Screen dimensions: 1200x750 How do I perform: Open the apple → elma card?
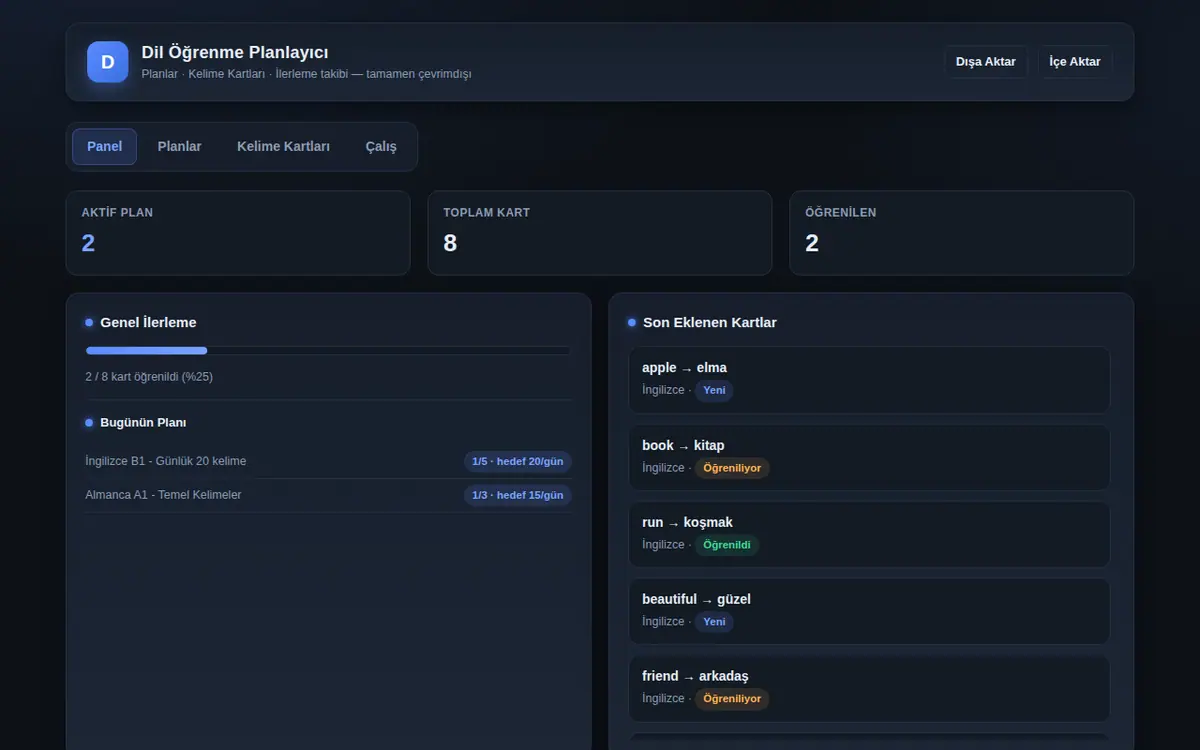[x=869, y=380]
